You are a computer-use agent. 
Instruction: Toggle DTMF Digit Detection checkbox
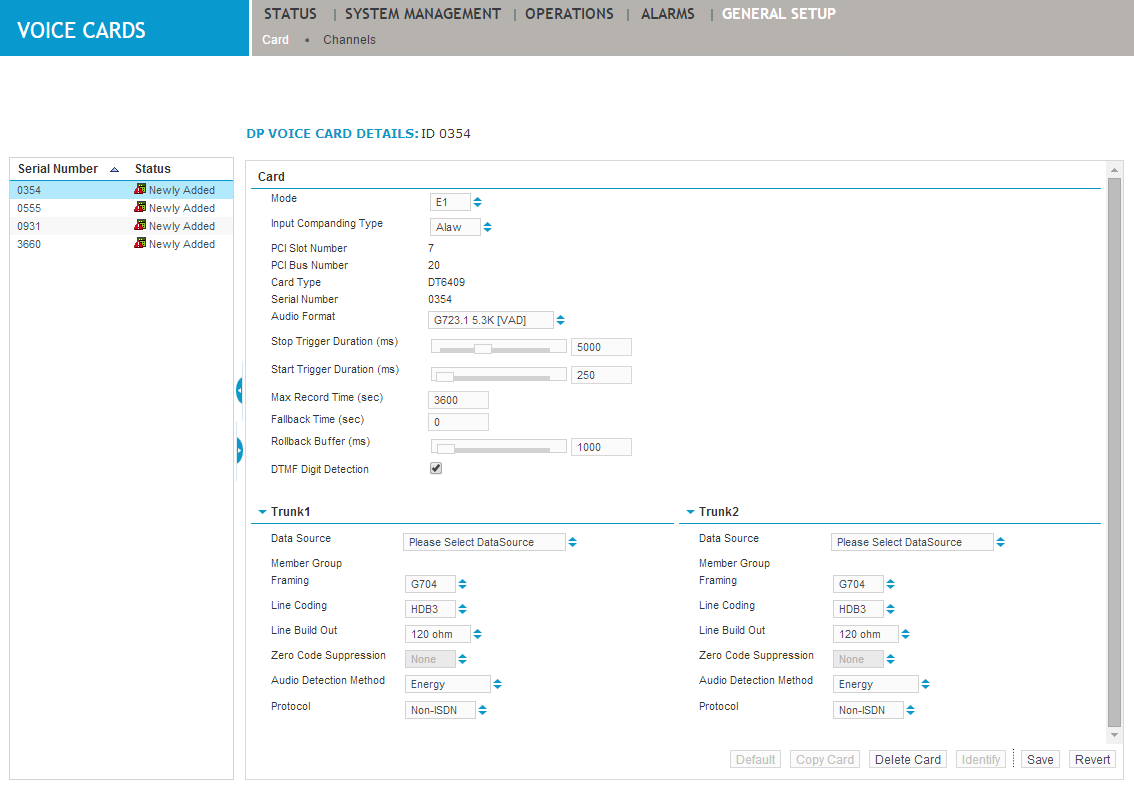[436, 468]
